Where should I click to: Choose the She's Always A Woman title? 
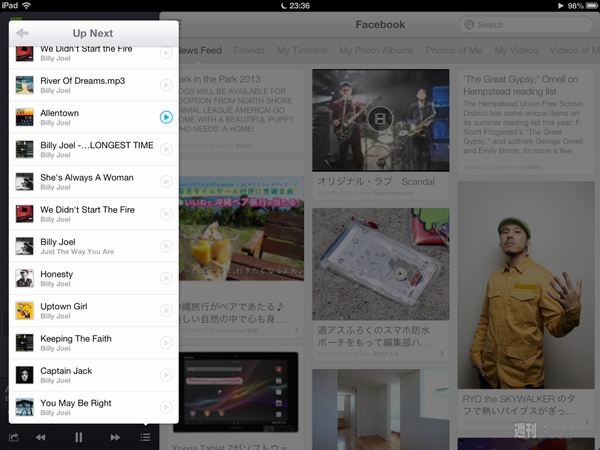coord(87,178)
